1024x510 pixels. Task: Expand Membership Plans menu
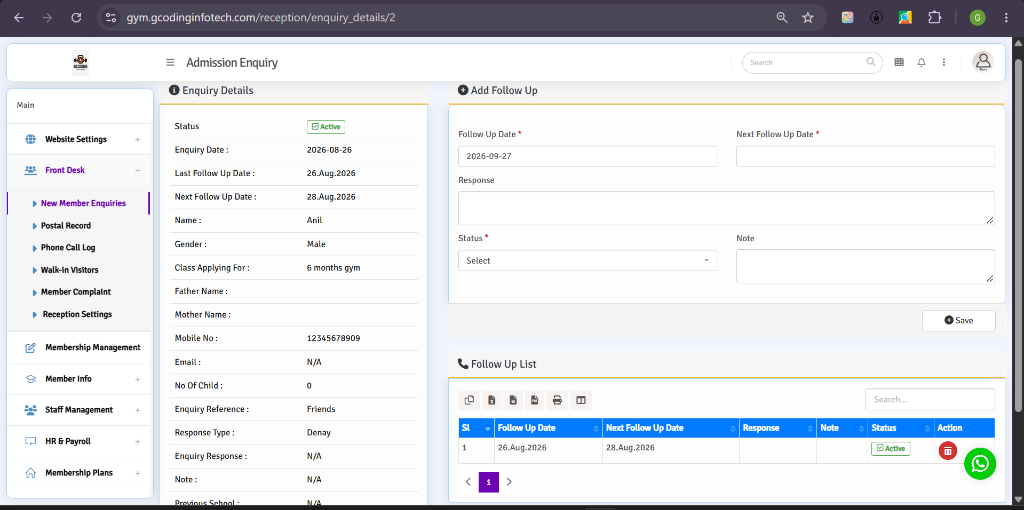tap(80, 473)
